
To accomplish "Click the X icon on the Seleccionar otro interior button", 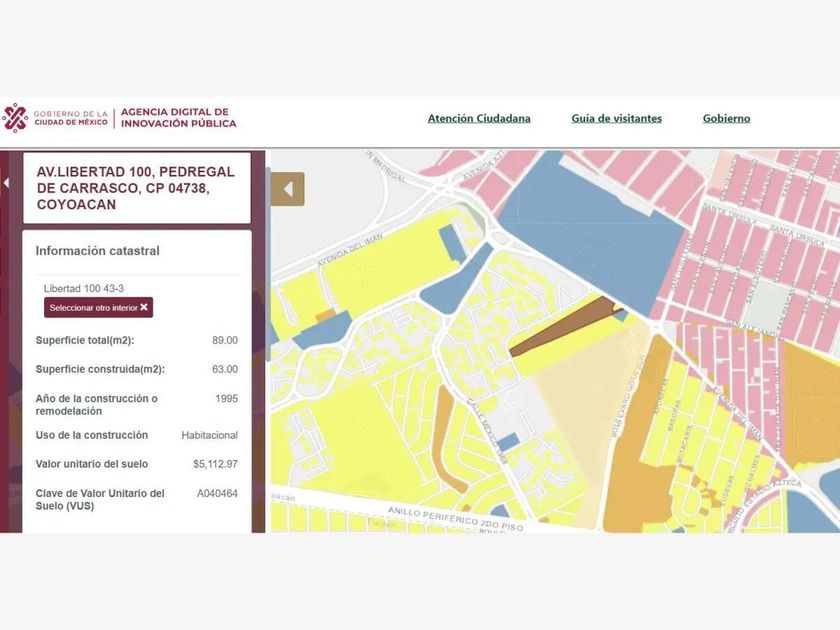I will pyautogui.click(x=144, y=307).
